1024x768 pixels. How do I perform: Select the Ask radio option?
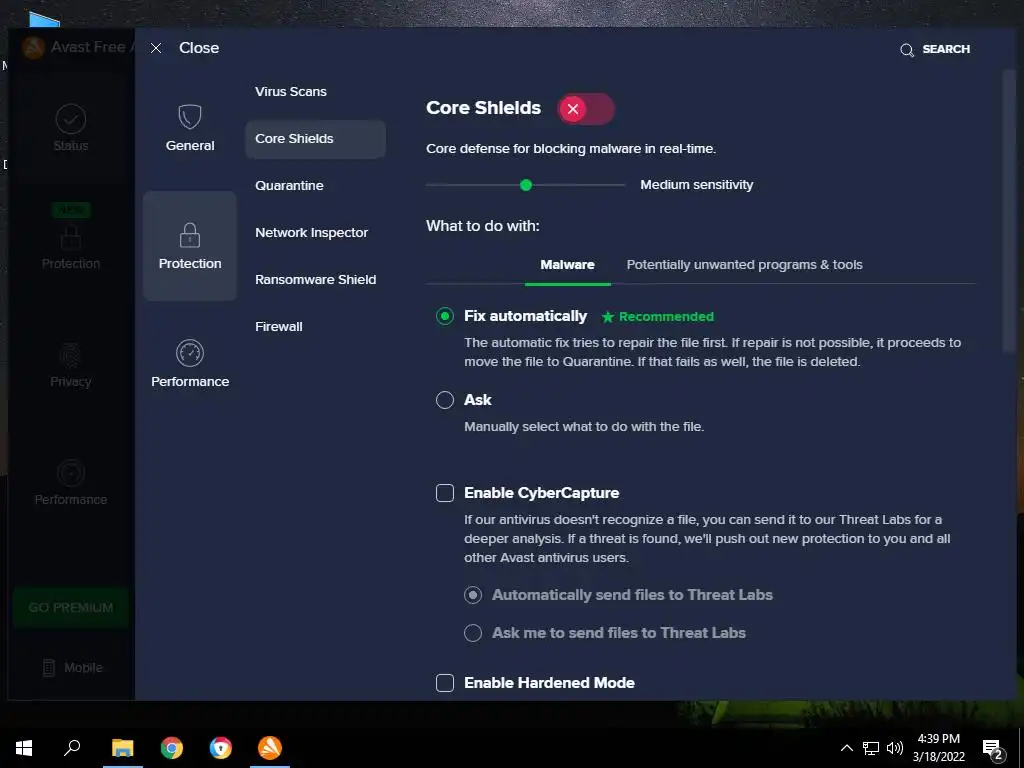tap(445, 400)
